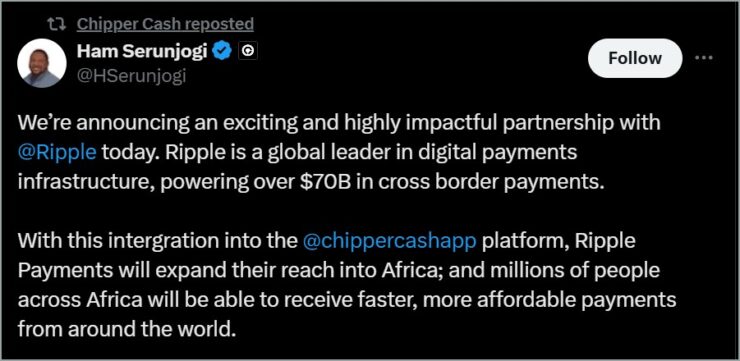
Task: Open the Chipper Cash reposted link
Action: tap(165, 24)
